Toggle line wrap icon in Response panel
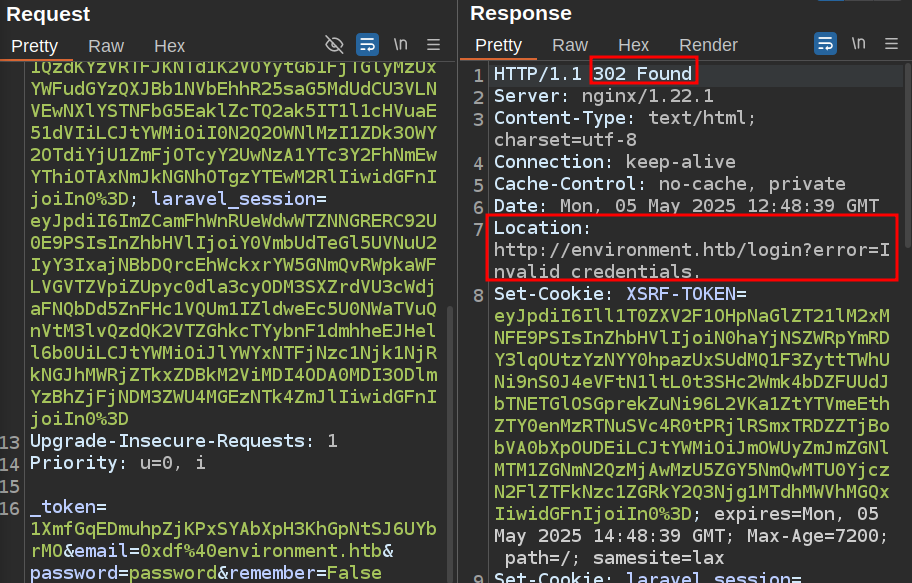This screenshot has width=912, height=583. pyautogui.click(x=825, y=44)
